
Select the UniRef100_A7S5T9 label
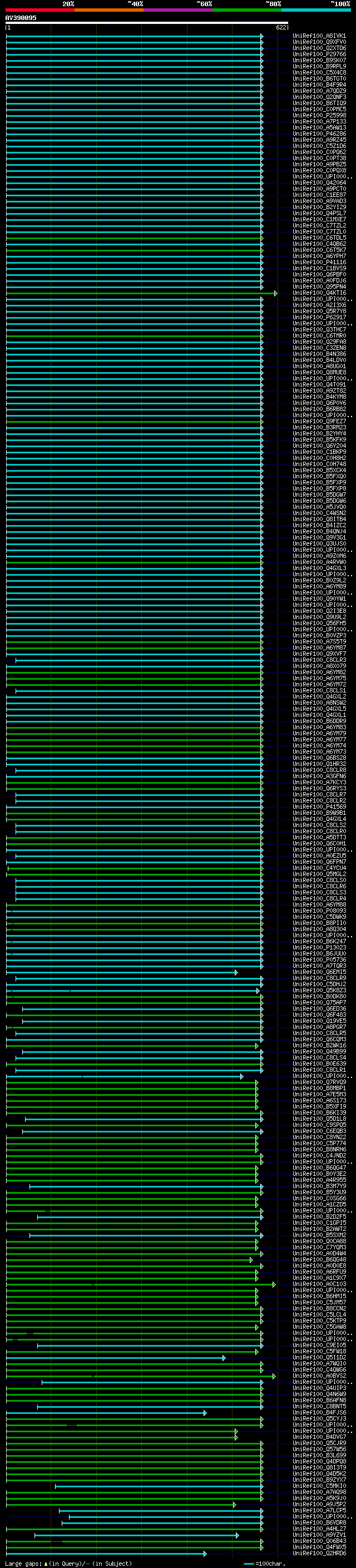tap(319, 641)
